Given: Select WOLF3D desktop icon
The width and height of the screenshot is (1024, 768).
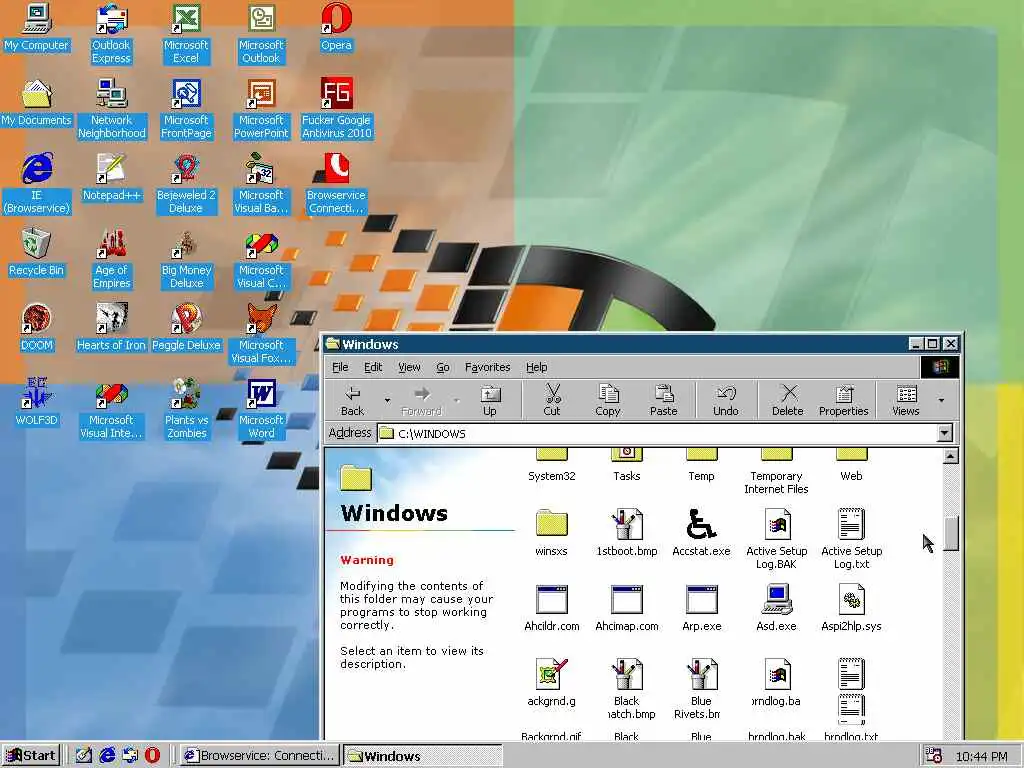Looking at the screenshot, I should point(36,403).
